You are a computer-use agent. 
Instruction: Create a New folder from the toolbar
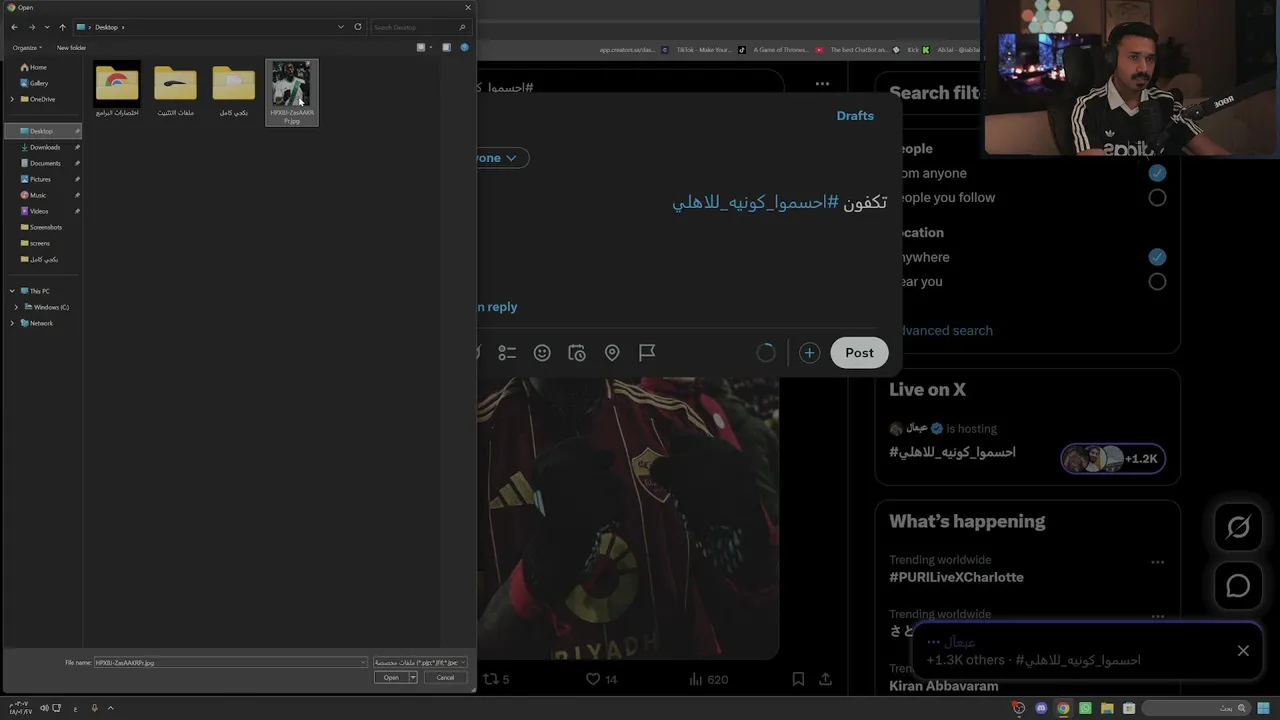71,47
